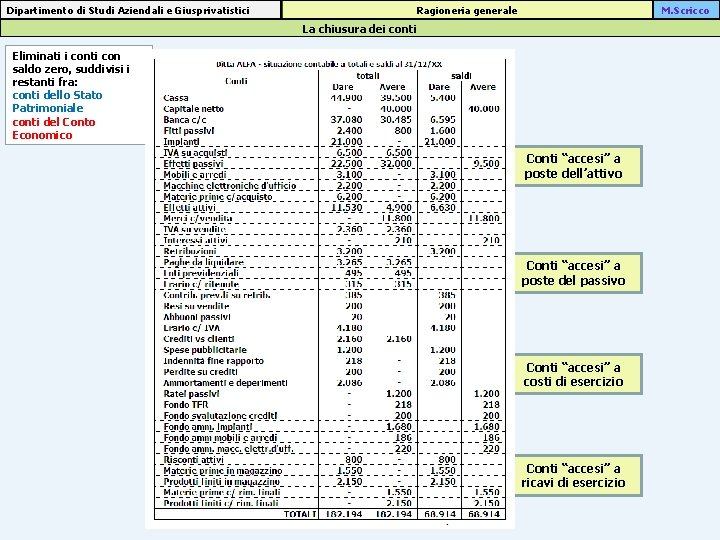Click the "Ratei passivi" row label
The height and width of the screenshot is (540, 720).
pos(191,394)
